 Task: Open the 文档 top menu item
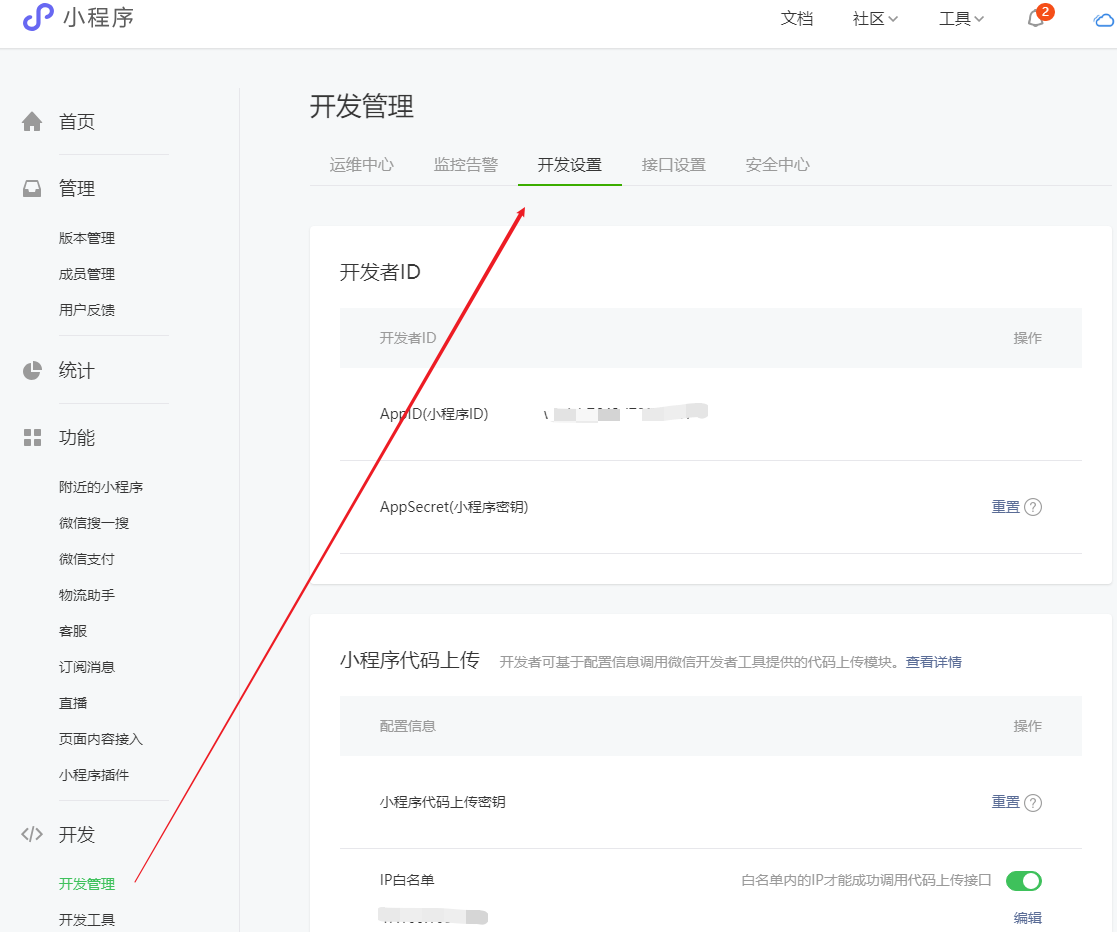click(x=796, y=19)
